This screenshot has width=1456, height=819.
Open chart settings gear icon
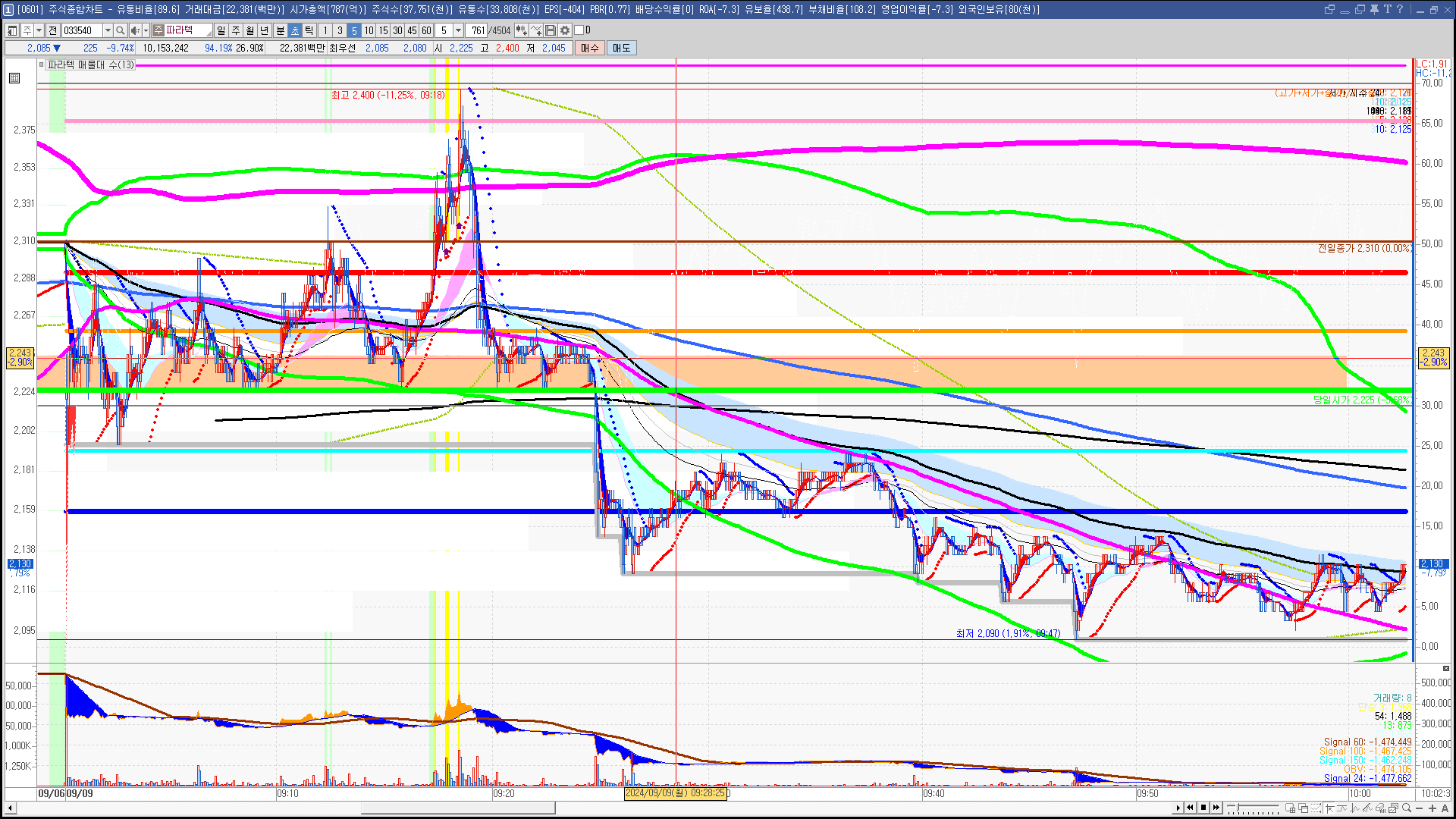coord(565,30)
